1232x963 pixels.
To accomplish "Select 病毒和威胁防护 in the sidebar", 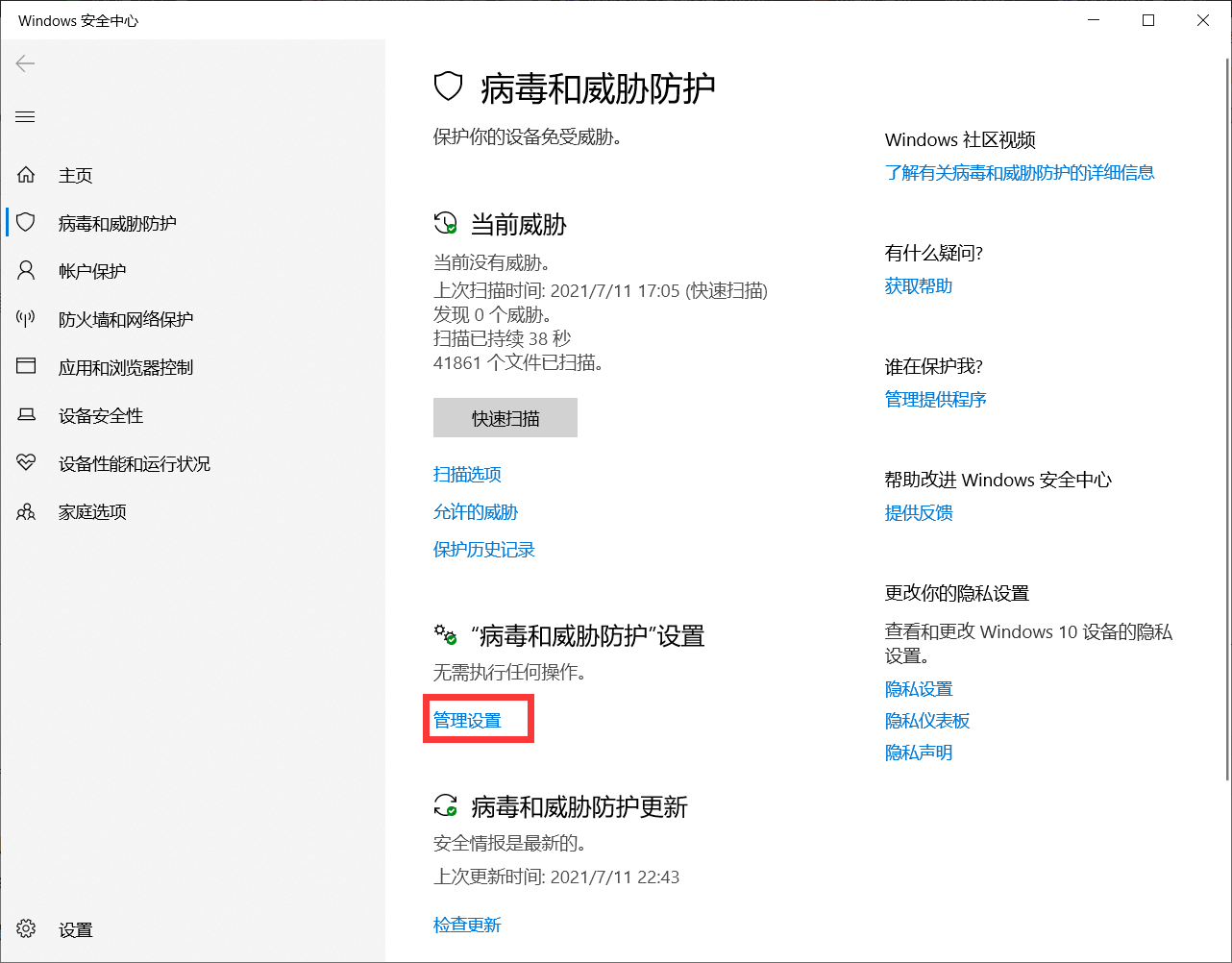I will pos(117,223).
